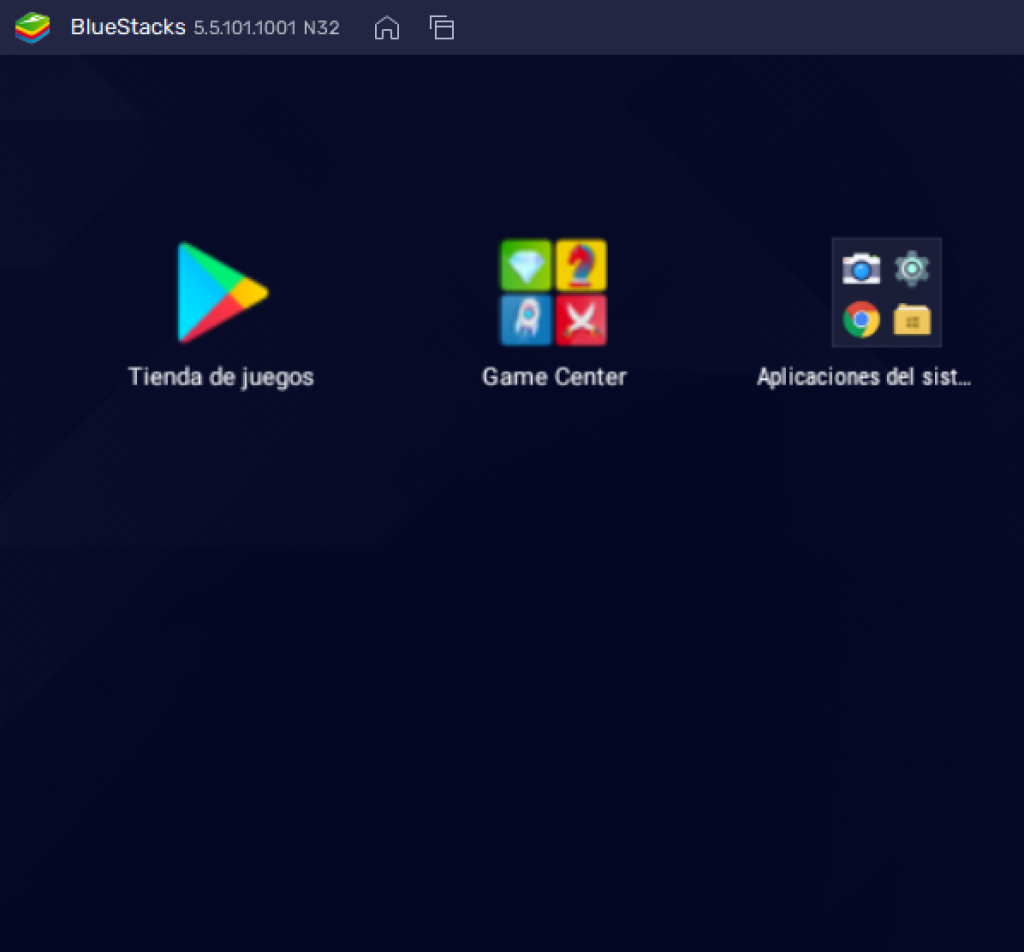Open the Tienda de juegos Play Store icon
This screenshot has height=952, width=1024.
coord(220,292)
